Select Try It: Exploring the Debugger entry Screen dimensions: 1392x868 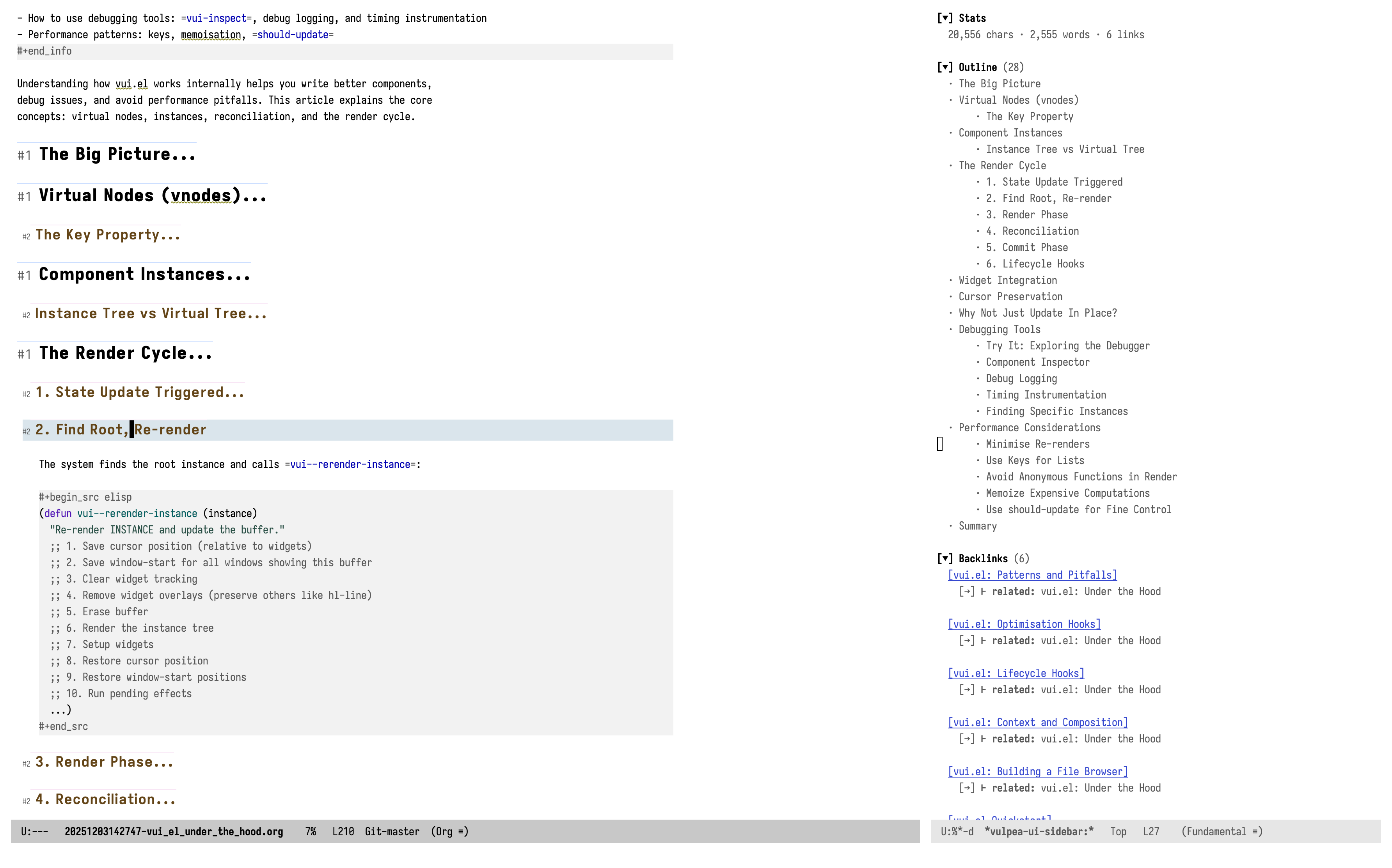pyautogui.click(x=1068, y=345)
